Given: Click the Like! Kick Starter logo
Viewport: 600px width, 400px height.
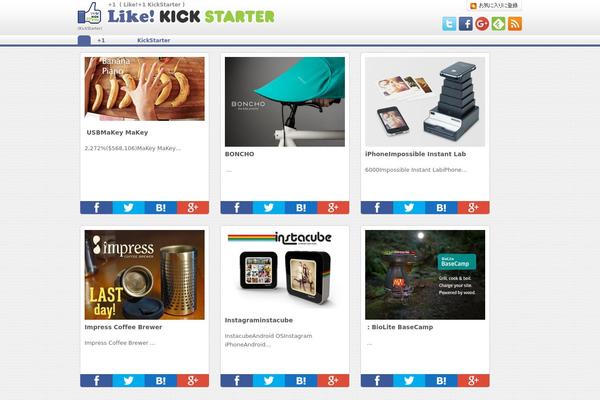Looking at the screenshot, I should coord(176,15).
